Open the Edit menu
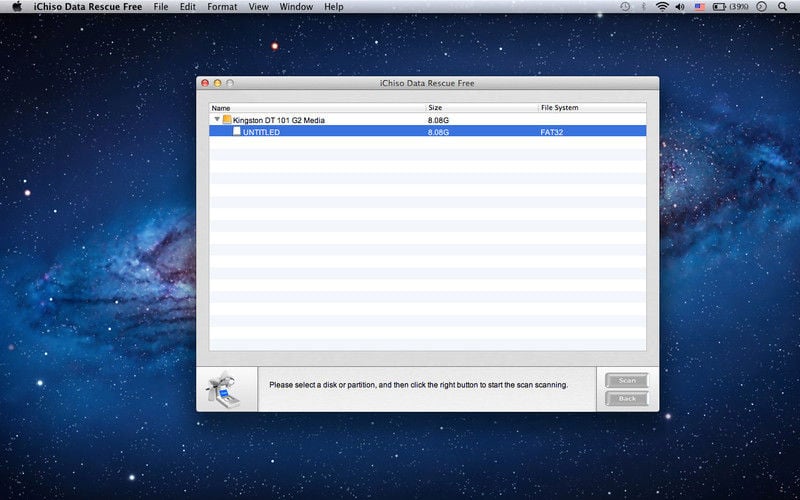The image size is (800, 500). point(188,7)
